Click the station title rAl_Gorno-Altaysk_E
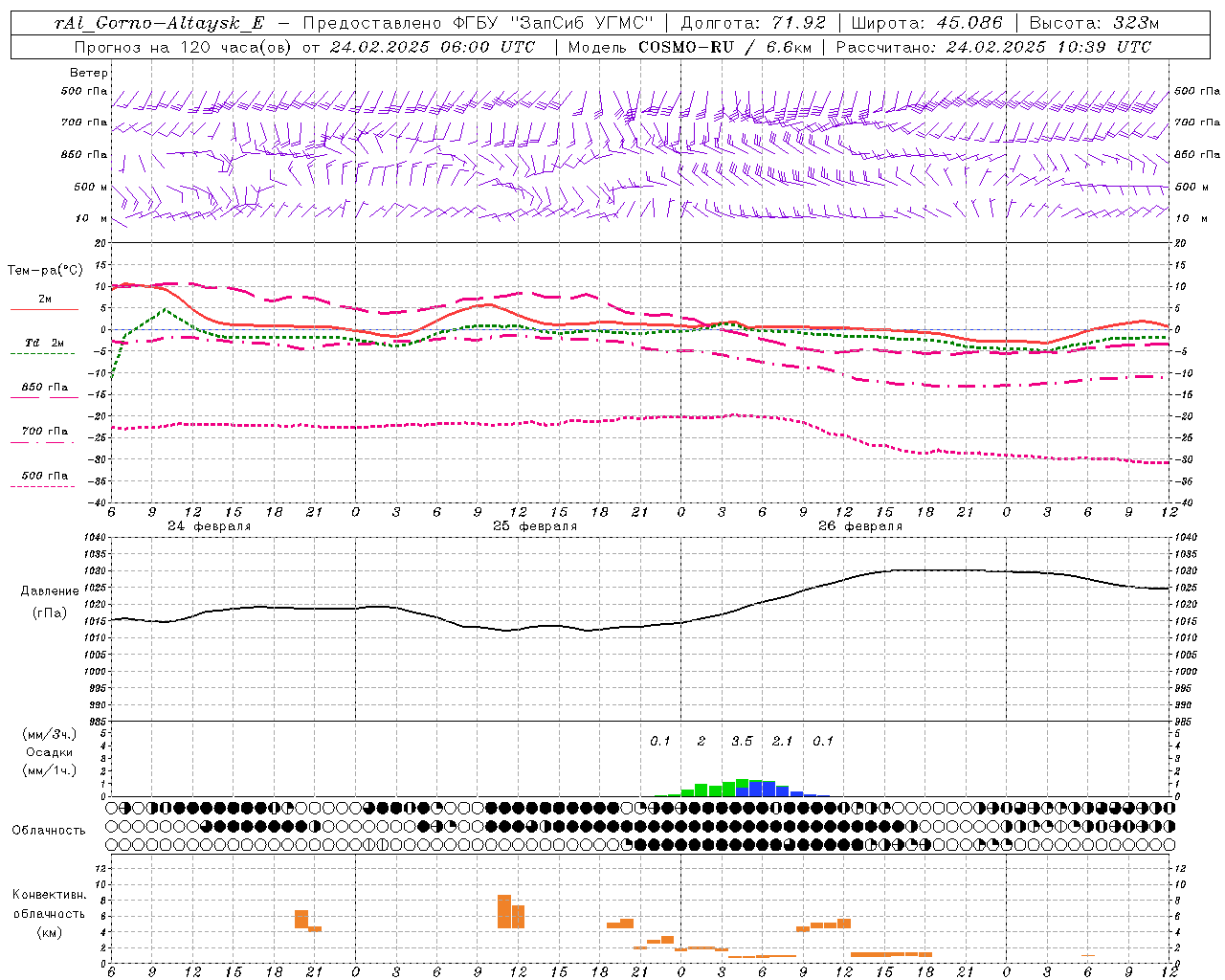The width and height of the screenshot is (1225, 980). (x=160, y=23)
